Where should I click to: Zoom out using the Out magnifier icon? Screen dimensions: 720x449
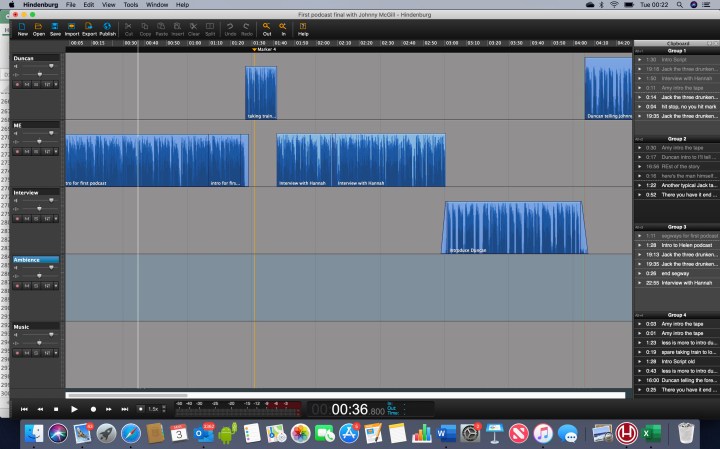click(x=267, y=27)
